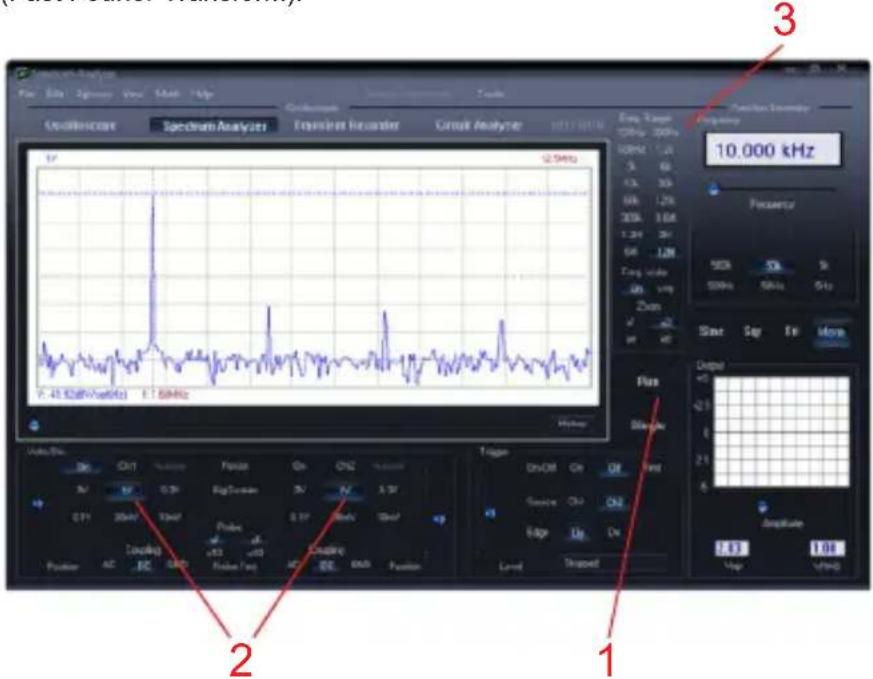Click the Amplitude slider handle
The height and width of the screenshot is (679, 873).
pos(762,506)
